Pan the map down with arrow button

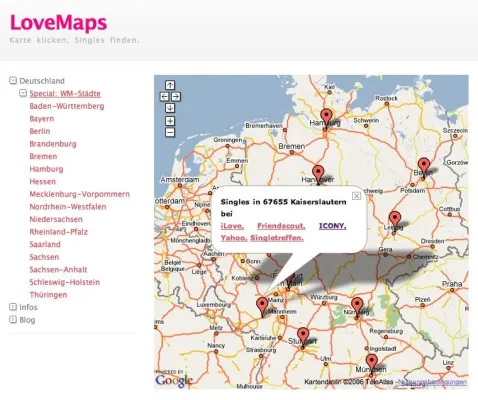170,108
